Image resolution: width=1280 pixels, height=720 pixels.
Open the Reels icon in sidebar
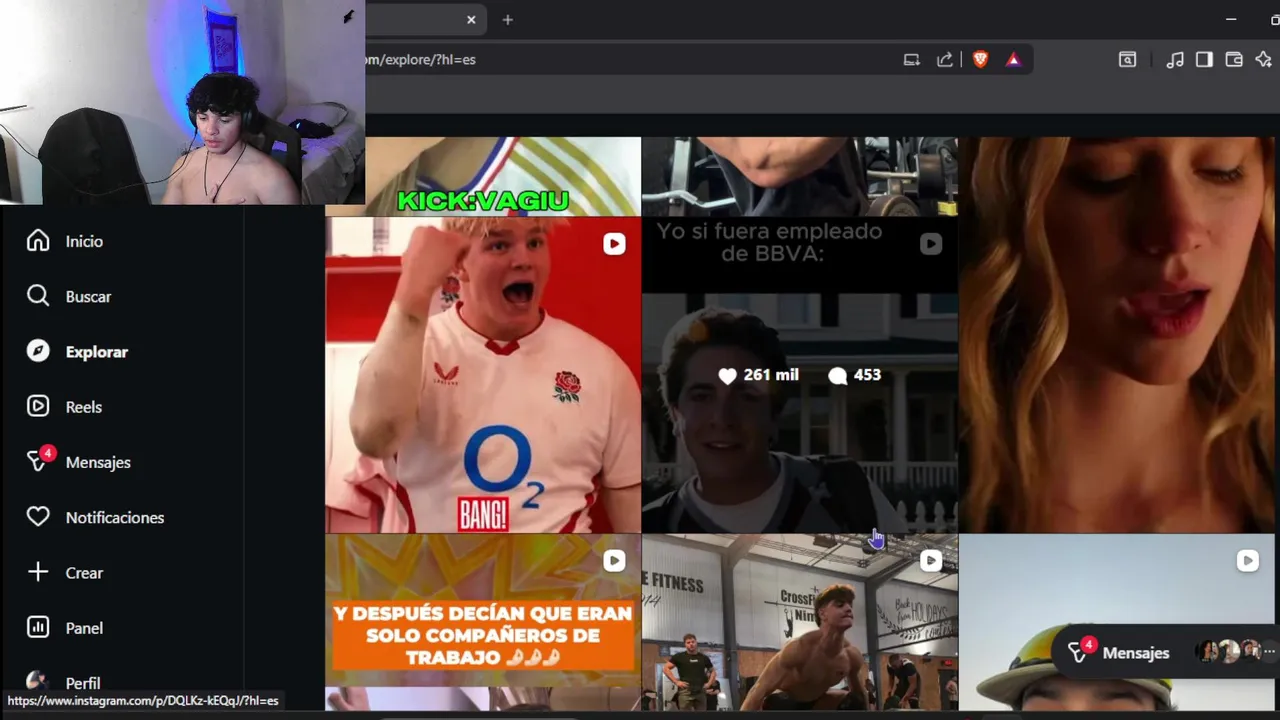pos(38,407)
